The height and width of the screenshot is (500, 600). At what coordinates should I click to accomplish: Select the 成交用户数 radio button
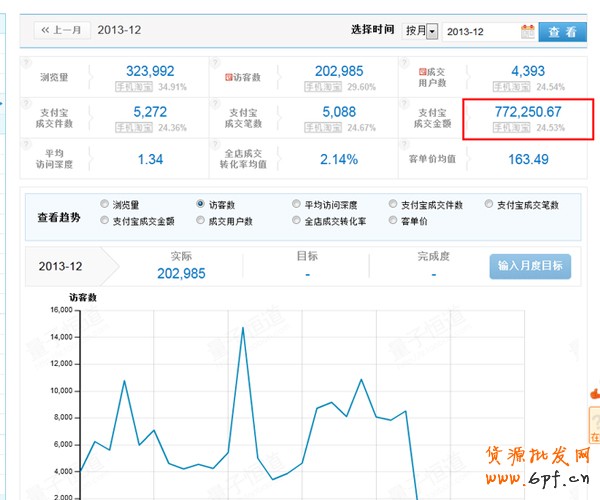pyautogui.click(x=200, y=220)
